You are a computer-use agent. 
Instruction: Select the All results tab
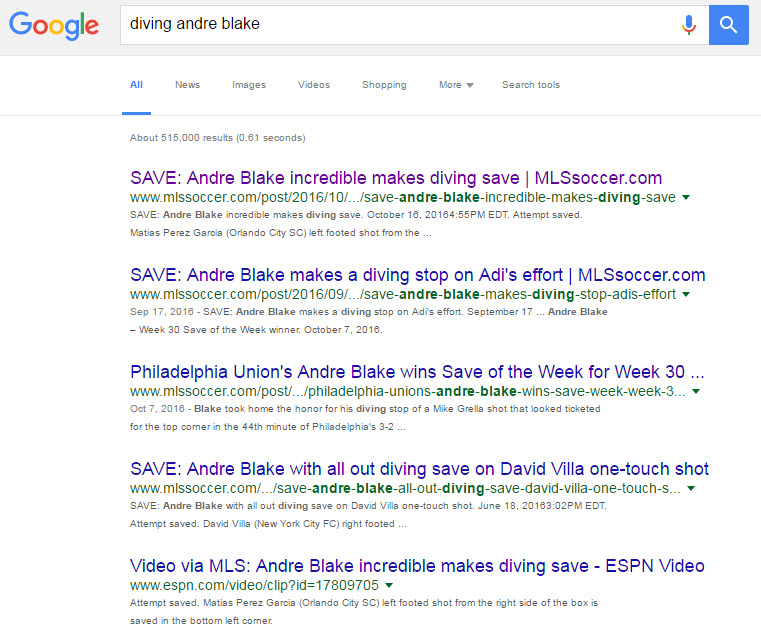coord(136,84)
